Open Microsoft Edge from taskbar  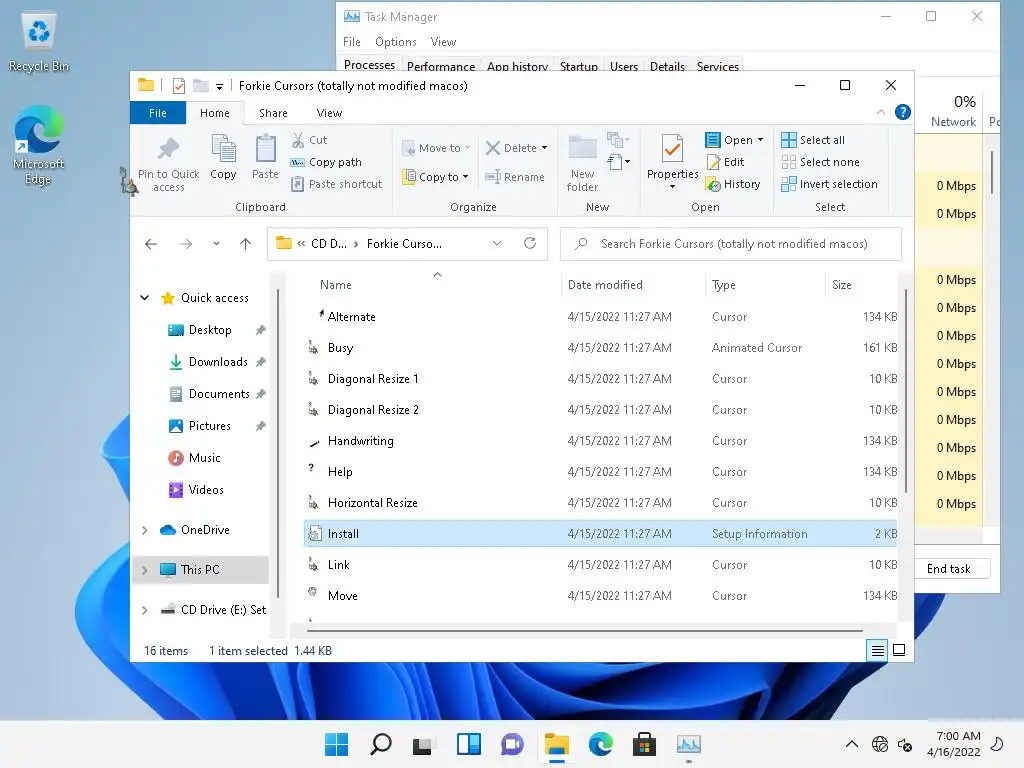click(600, 744)
